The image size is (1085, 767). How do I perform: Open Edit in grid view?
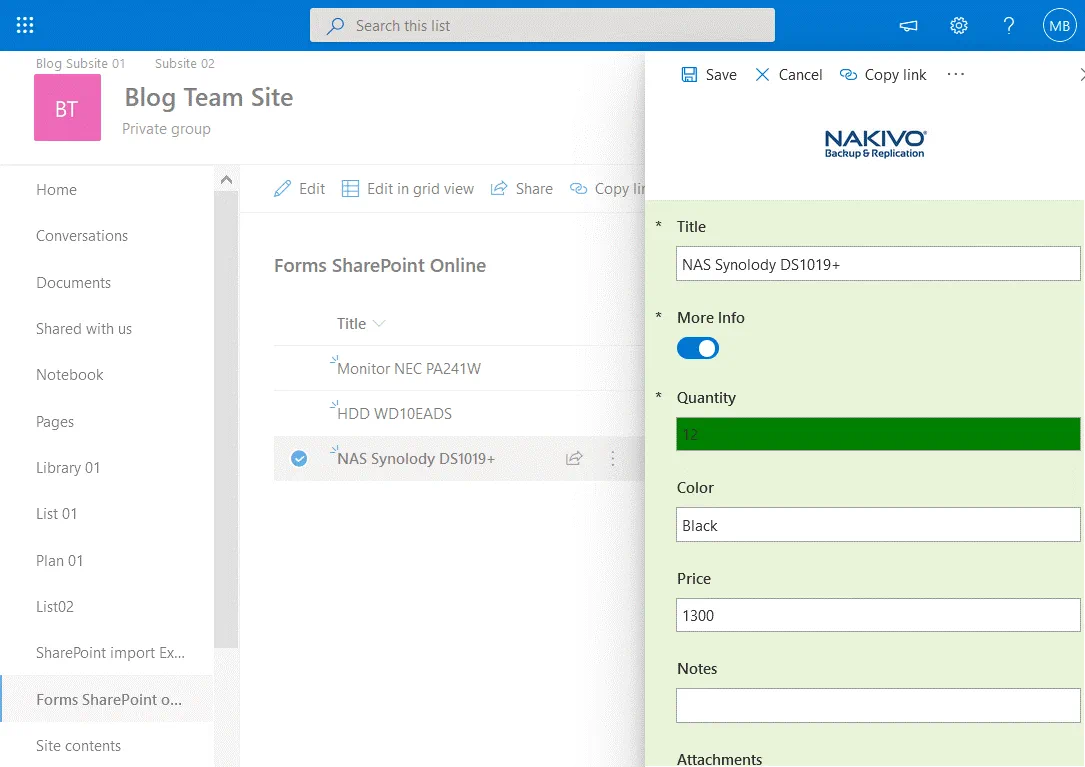click(408, 189)
